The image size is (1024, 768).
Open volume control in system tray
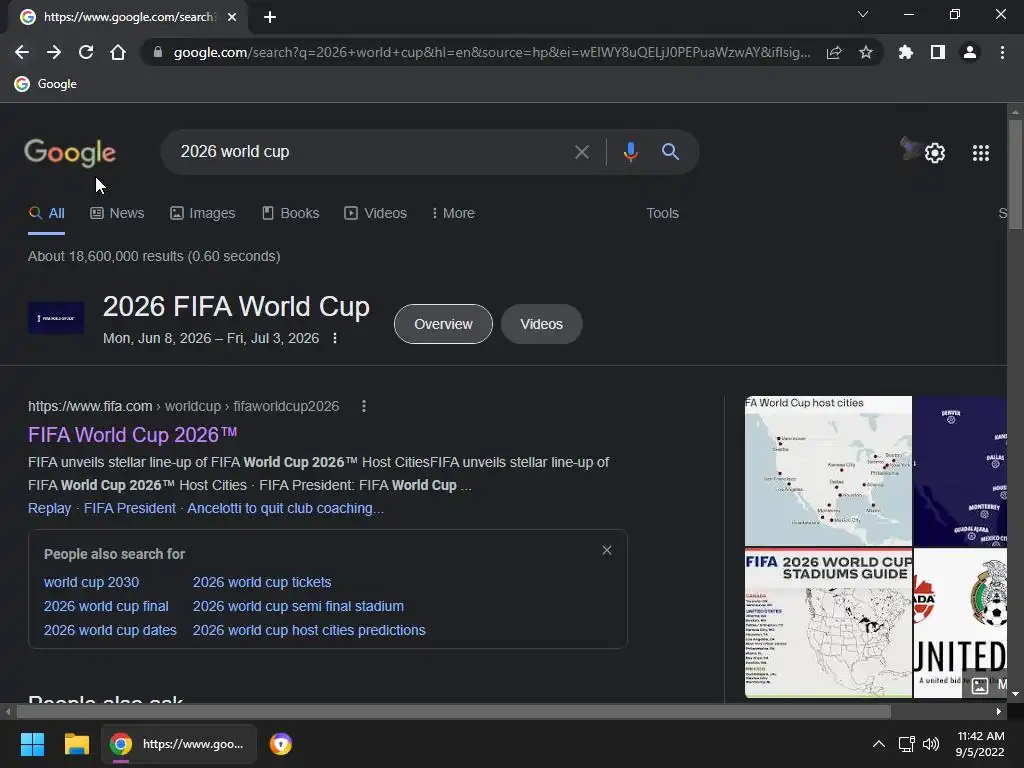point(931,744)
